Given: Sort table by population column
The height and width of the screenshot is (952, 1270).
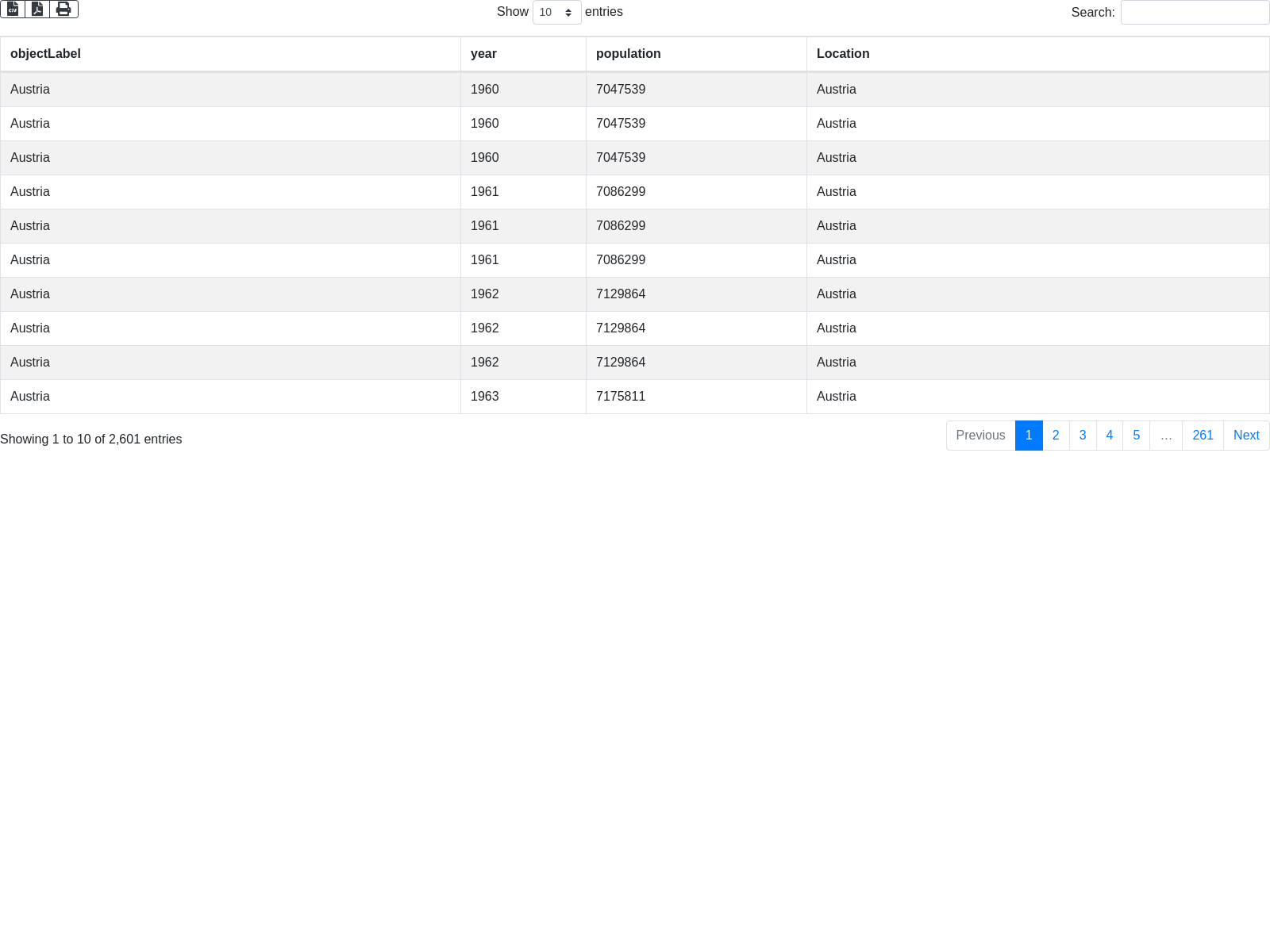Looking at the screenshot, I should coord(628,54).
